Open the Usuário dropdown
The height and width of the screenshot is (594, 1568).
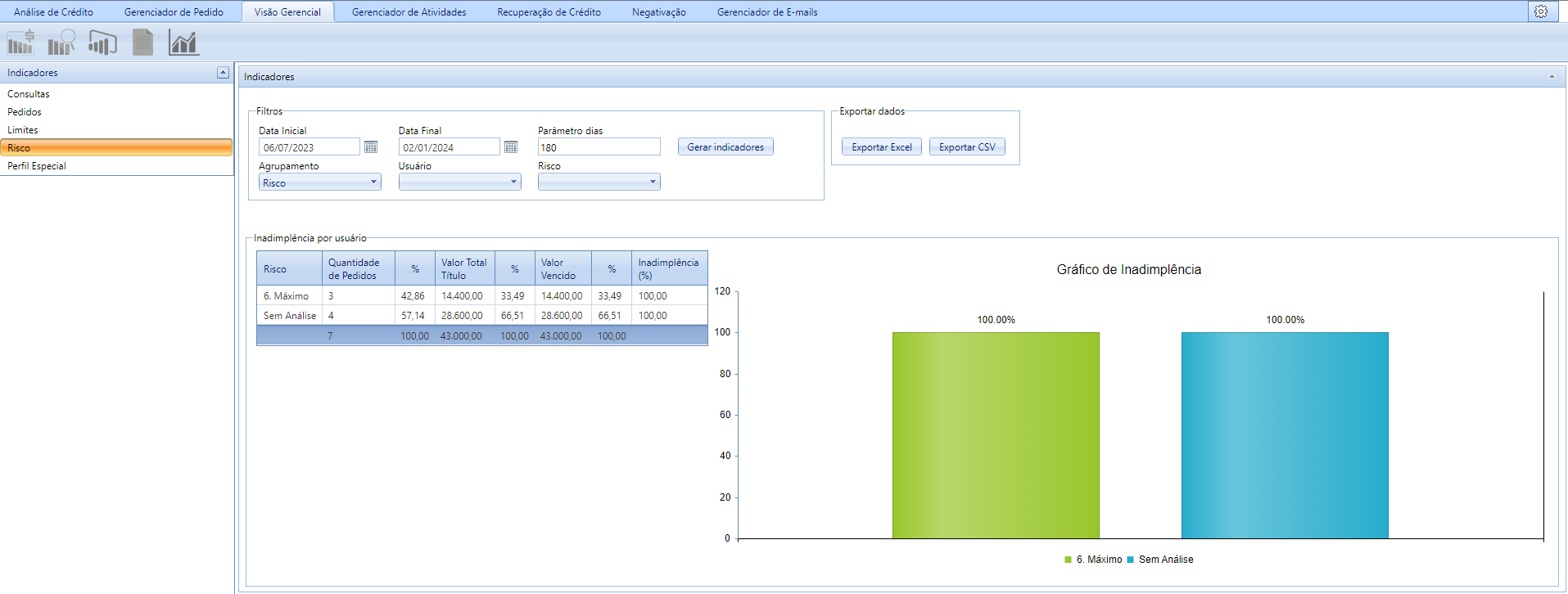pos(460,182)
